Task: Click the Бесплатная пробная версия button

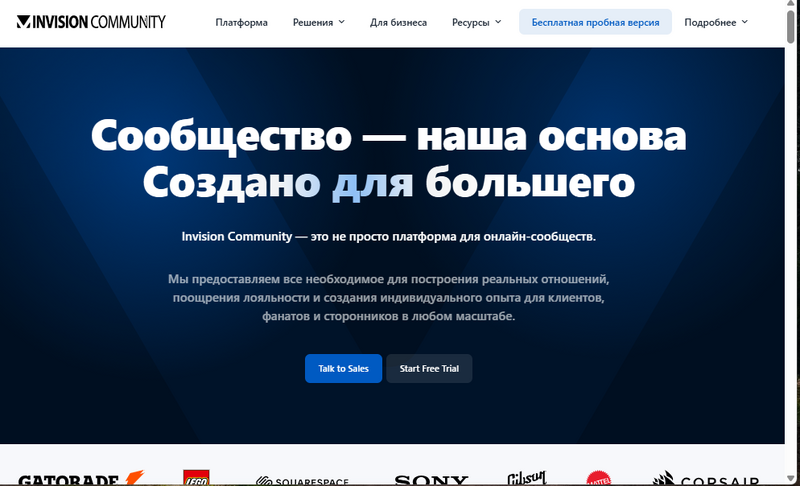Action: point(595,22)
